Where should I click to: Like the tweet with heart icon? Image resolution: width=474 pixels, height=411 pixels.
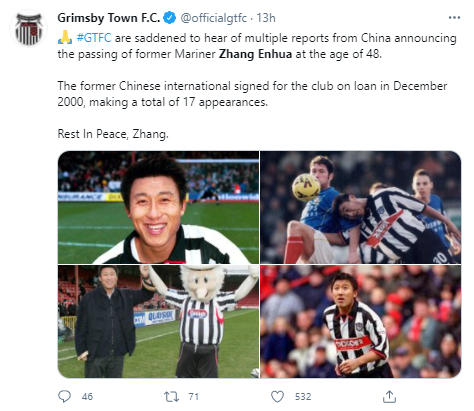(x=277, y=396)
